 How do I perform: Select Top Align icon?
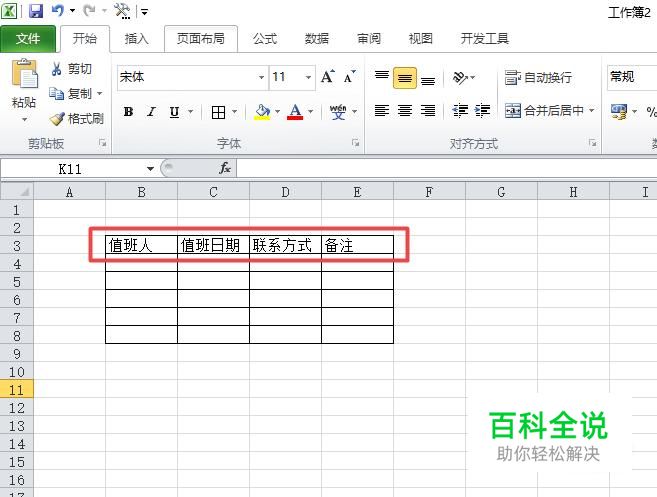[x=382, y=76]
